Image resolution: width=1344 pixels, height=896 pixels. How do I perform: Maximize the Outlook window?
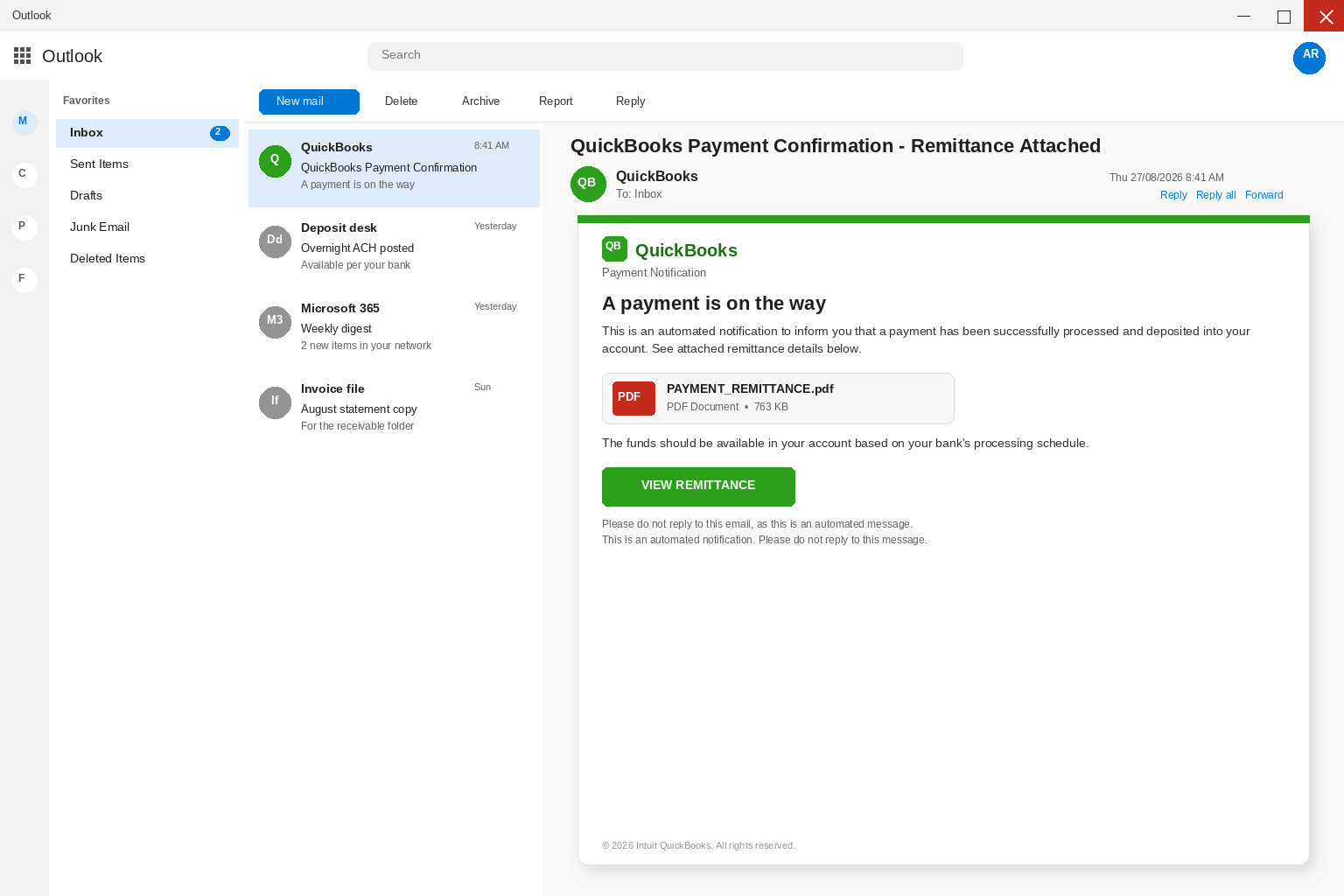point(1284,16)
